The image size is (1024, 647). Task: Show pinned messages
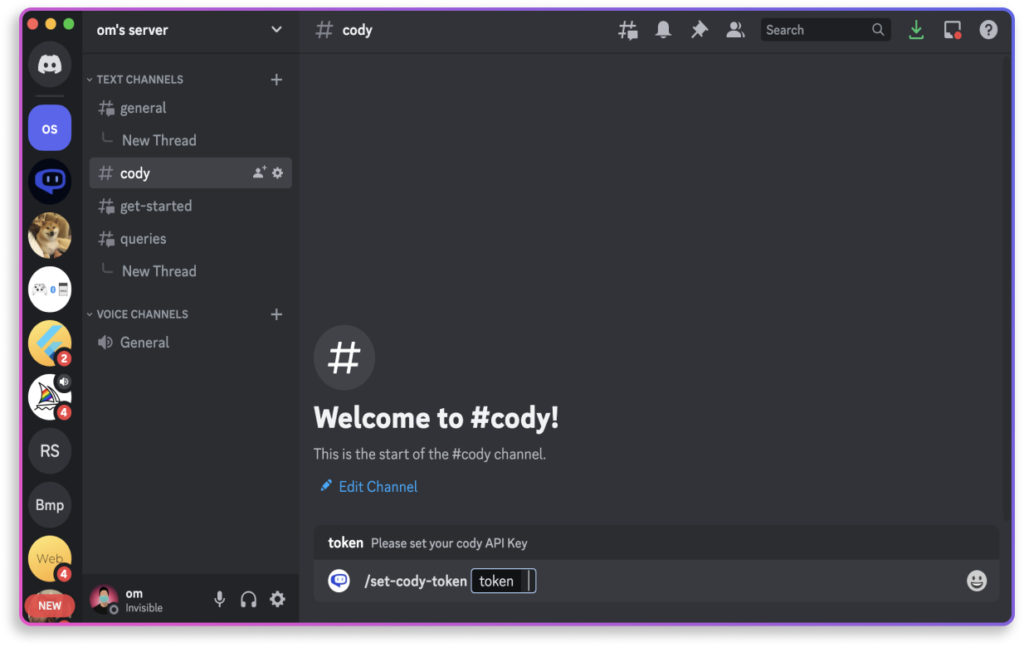coord(699,30)
